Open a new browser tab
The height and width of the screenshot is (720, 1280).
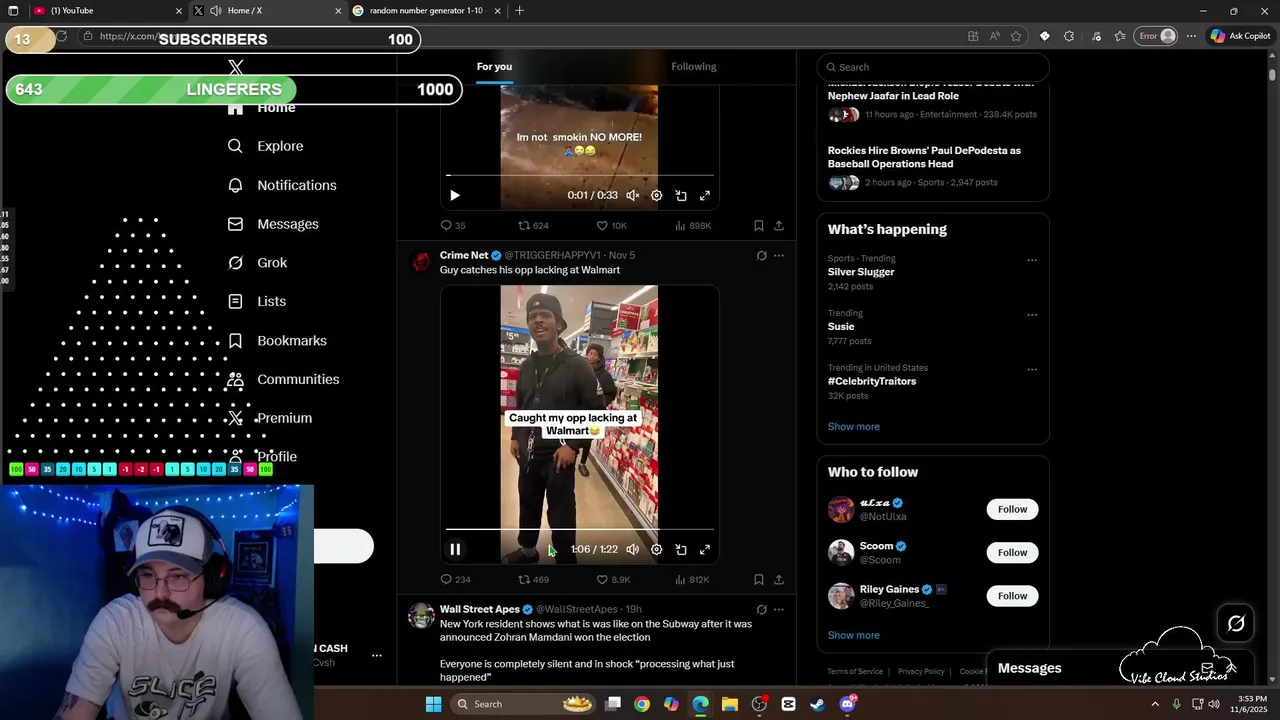pos(519,10)
